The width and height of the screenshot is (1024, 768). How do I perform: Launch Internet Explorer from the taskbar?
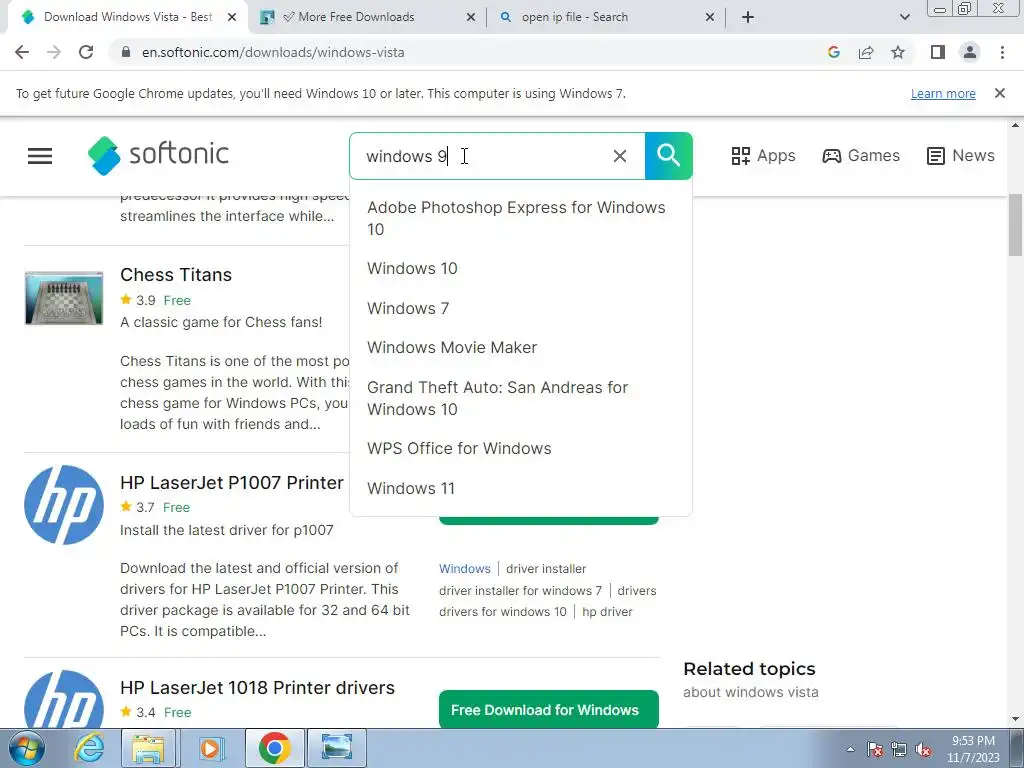(x=88, y=748)
